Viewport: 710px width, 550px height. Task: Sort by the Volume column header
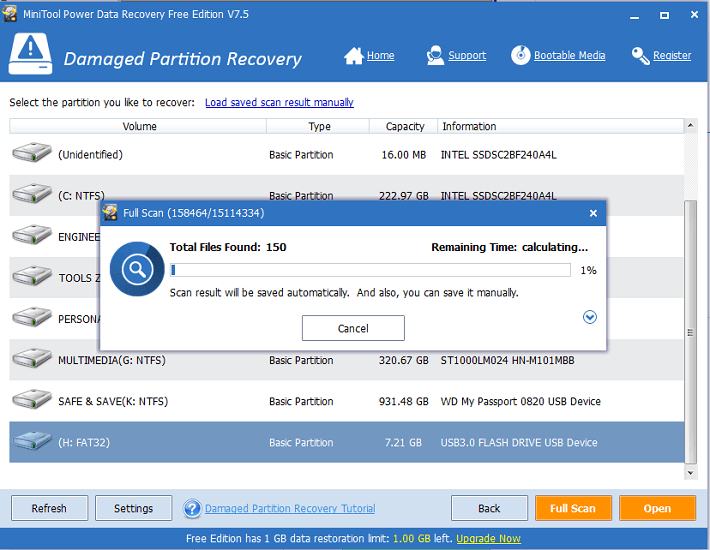point(138,126)
